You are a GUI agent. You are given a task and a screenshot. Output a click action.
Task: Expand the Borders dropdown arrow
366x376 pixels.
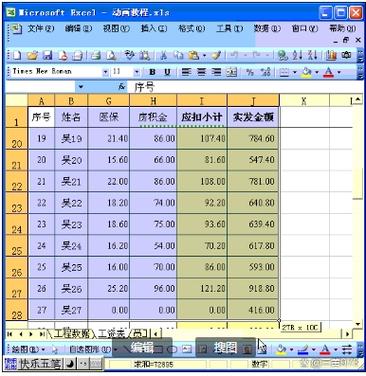[x=295, y=72]
